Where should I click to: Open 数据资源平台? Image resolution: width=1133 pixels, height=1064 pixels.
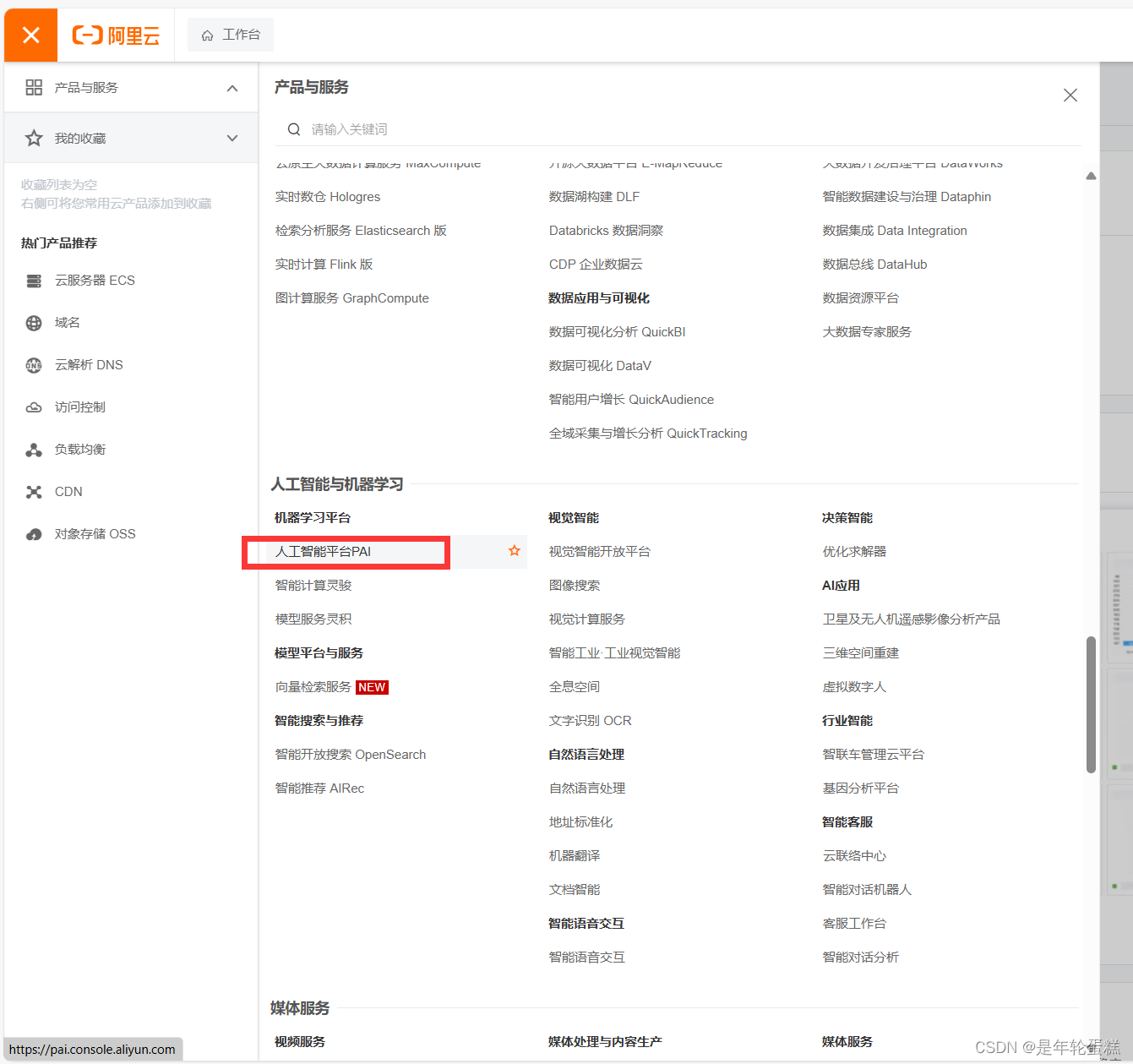point(860,298)
